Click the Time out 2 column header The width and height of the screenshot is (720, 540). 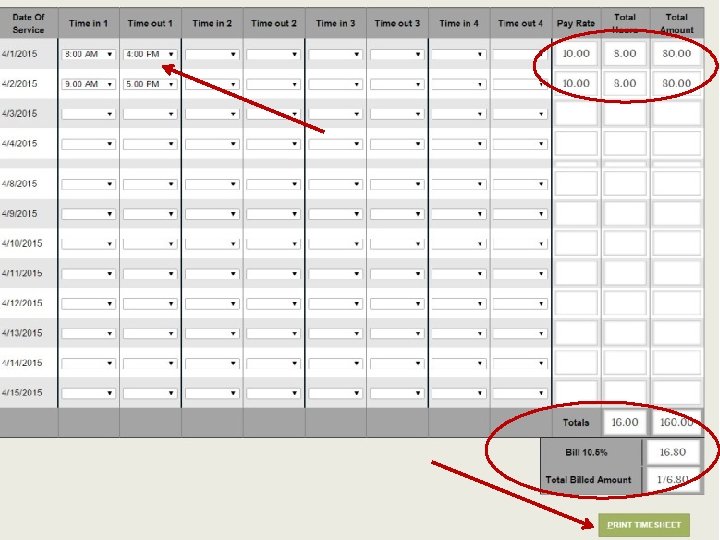274,23
